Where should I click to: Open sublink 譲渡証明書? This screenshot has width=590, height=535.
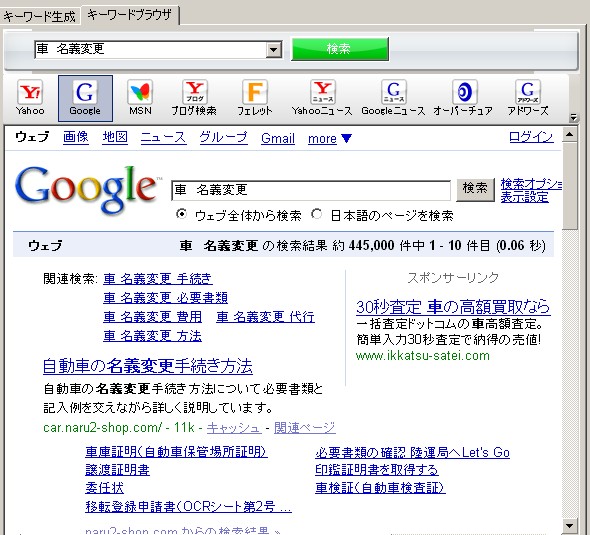(x=117, y=470)
